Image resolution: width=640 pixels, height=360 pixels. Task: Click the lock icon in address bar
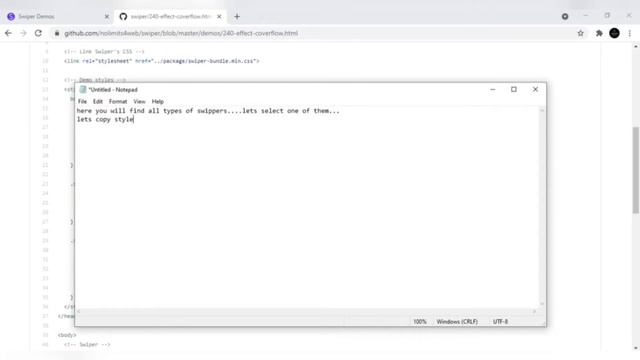click(x=57, y=33)
